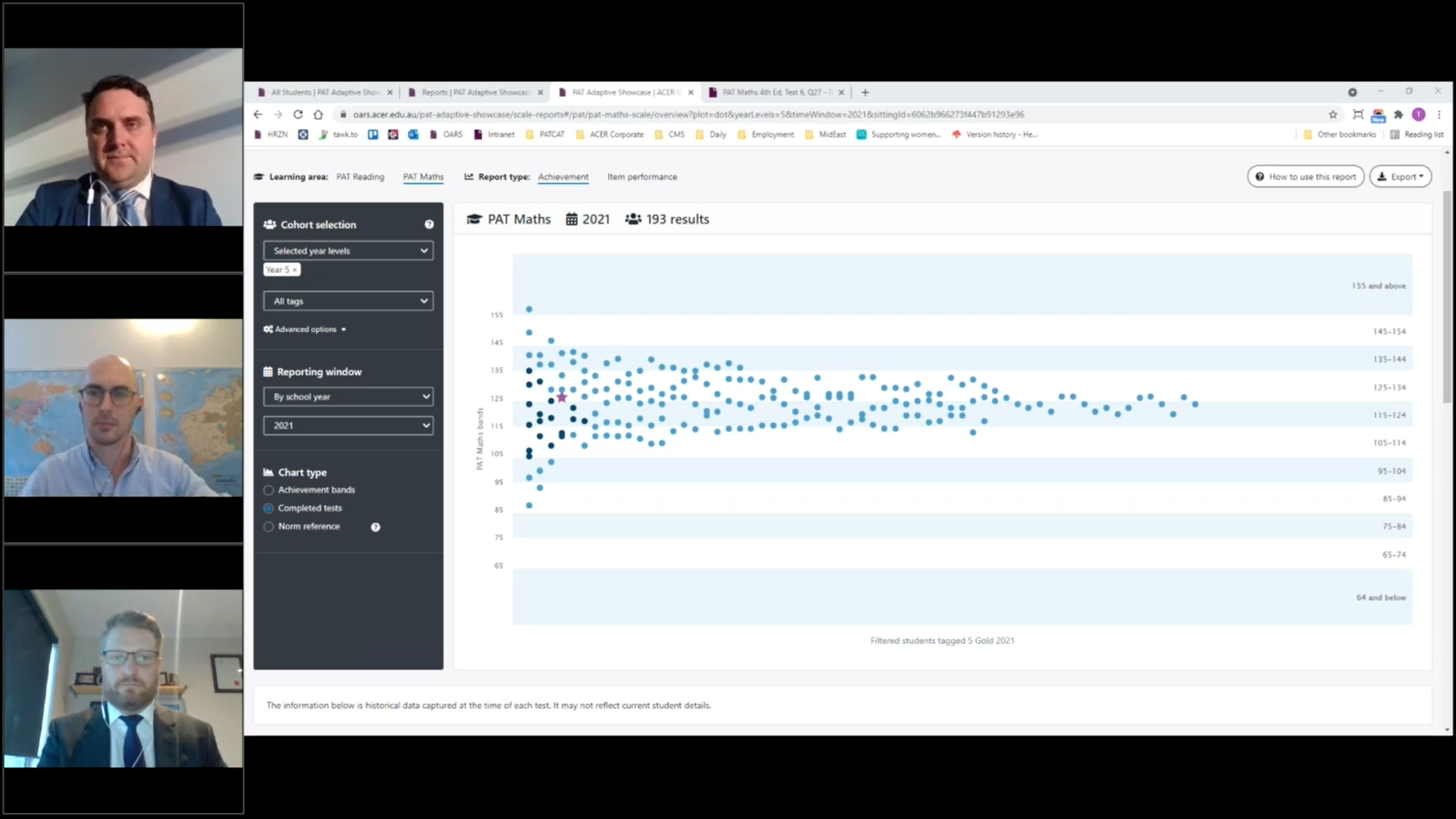Image resolution: width=1456 pixels, height=819 pixels.
Task: Open the Export button menu
Action: click(1400, 177)
